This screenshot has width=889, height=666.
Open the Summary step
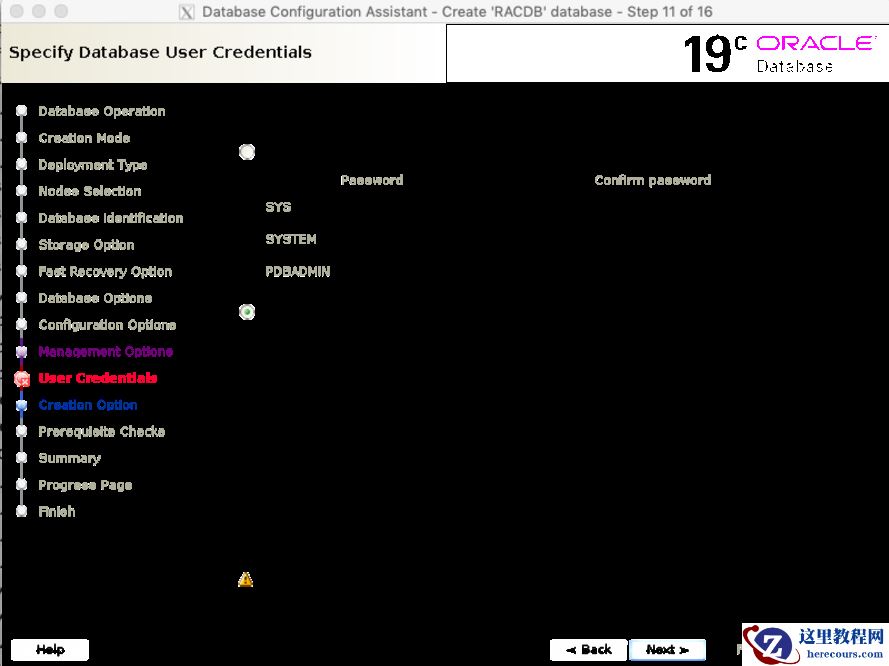click(69, 458)
